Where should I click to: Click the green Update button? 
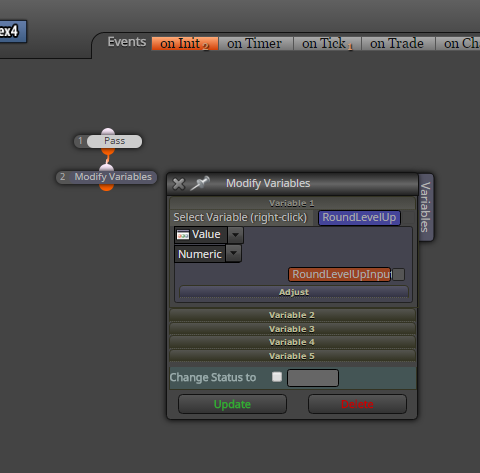232,404
